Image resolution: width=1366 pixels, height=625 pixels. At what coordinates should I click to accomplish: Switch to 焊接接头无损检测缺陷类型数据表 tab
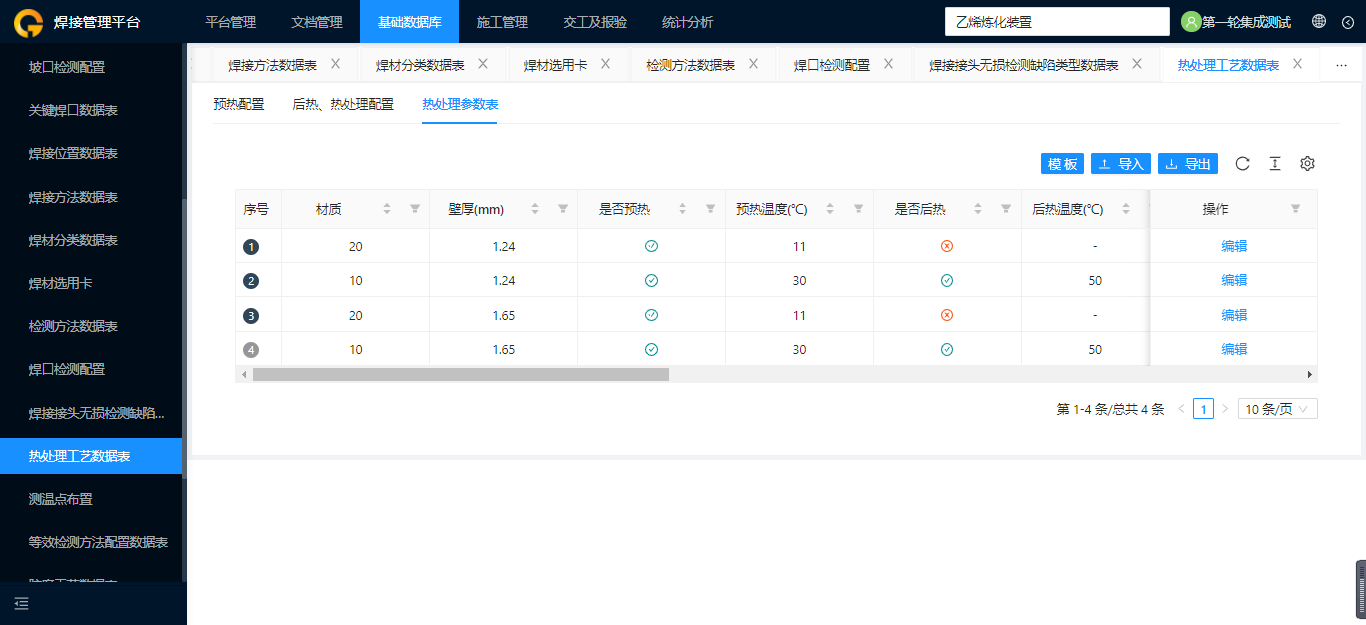[x=1023, y=66]
